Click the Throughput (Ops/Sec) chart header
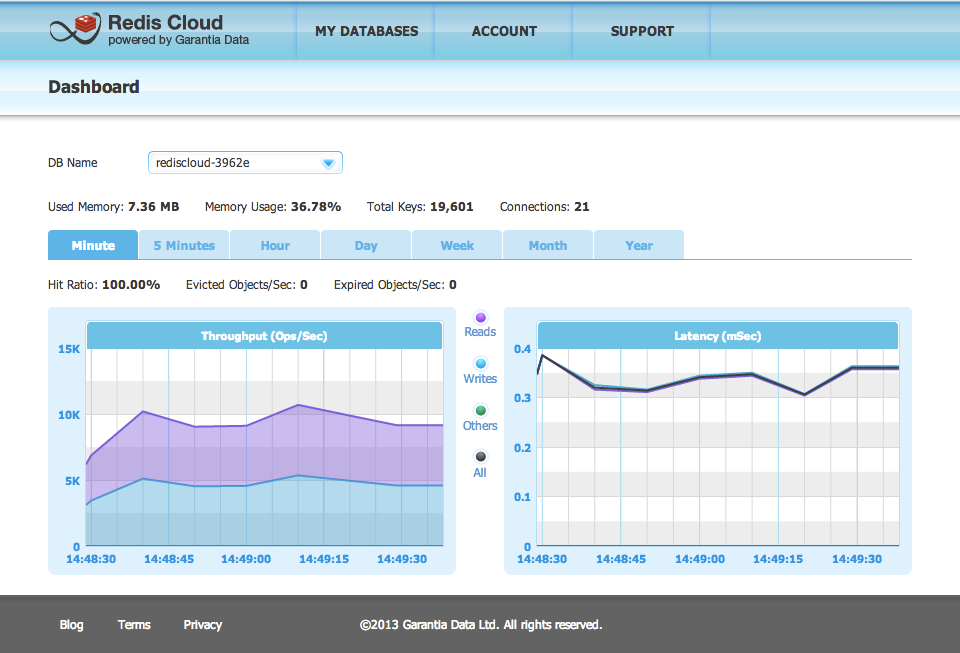960x653 pixels. tap(264, 336)
